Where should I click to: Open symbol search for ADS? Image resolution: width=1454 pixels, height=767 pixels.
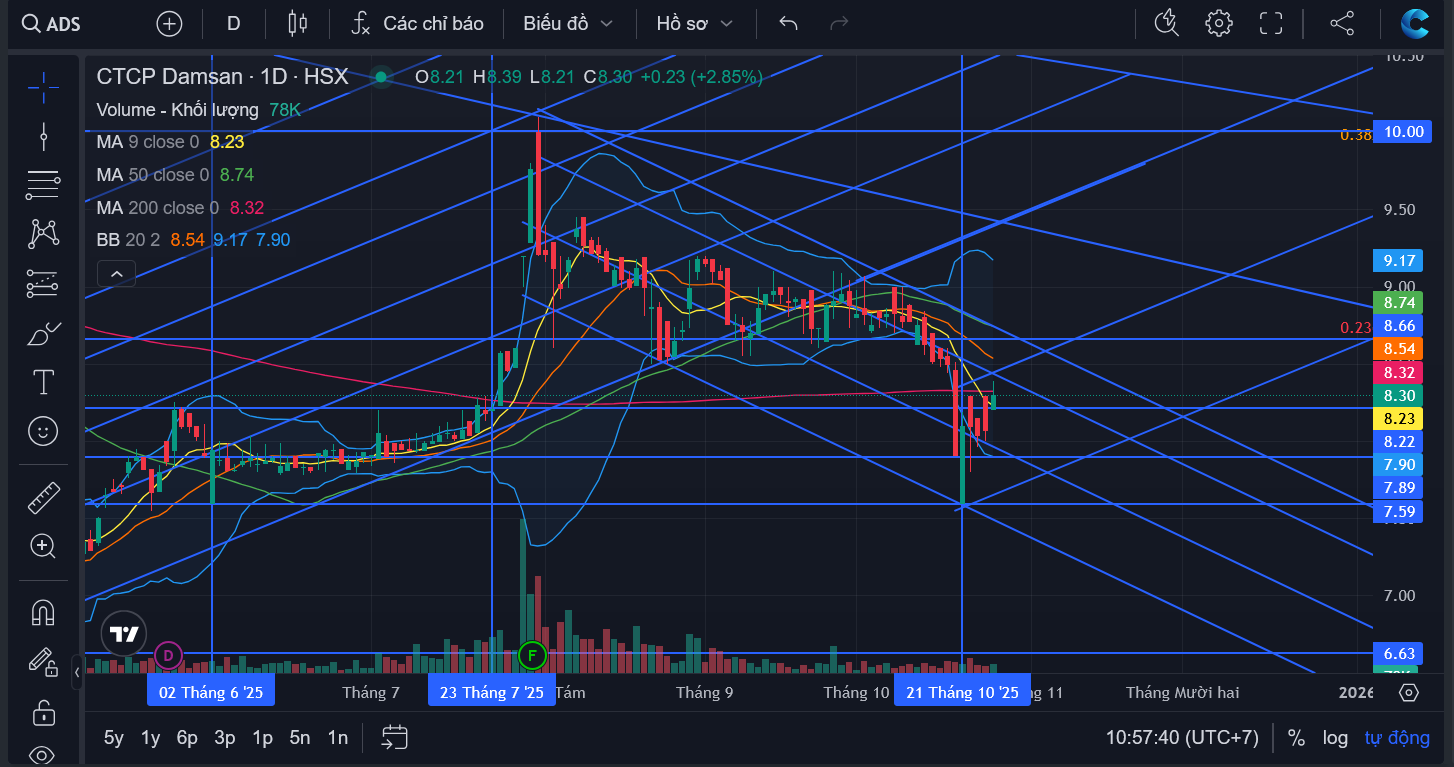52,23
